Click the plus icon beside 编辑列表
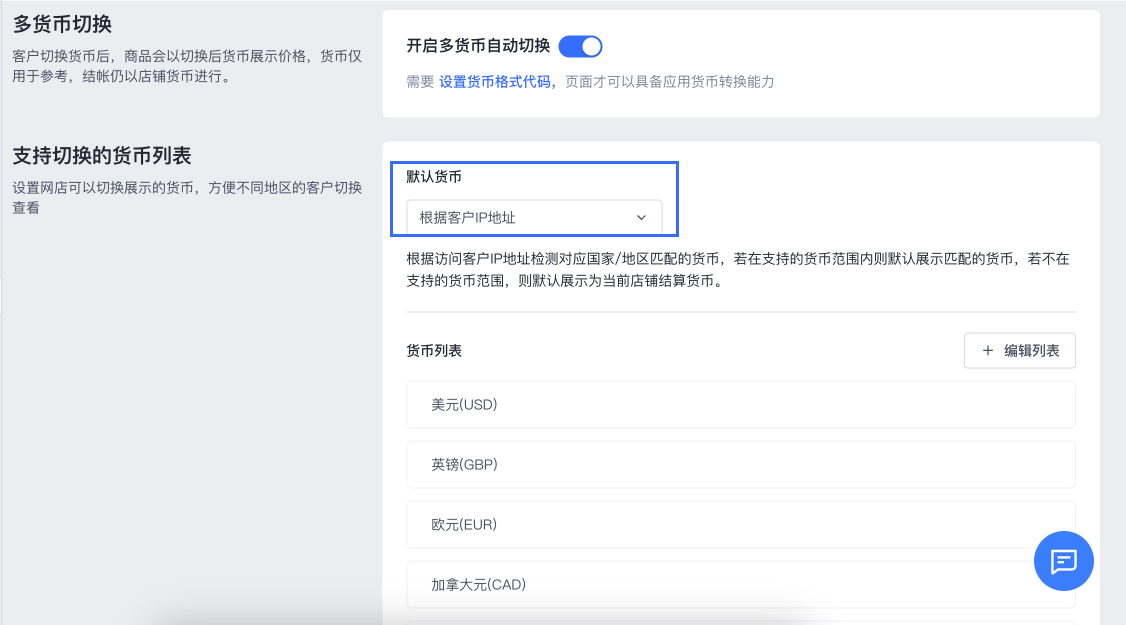 pos(988,351)
